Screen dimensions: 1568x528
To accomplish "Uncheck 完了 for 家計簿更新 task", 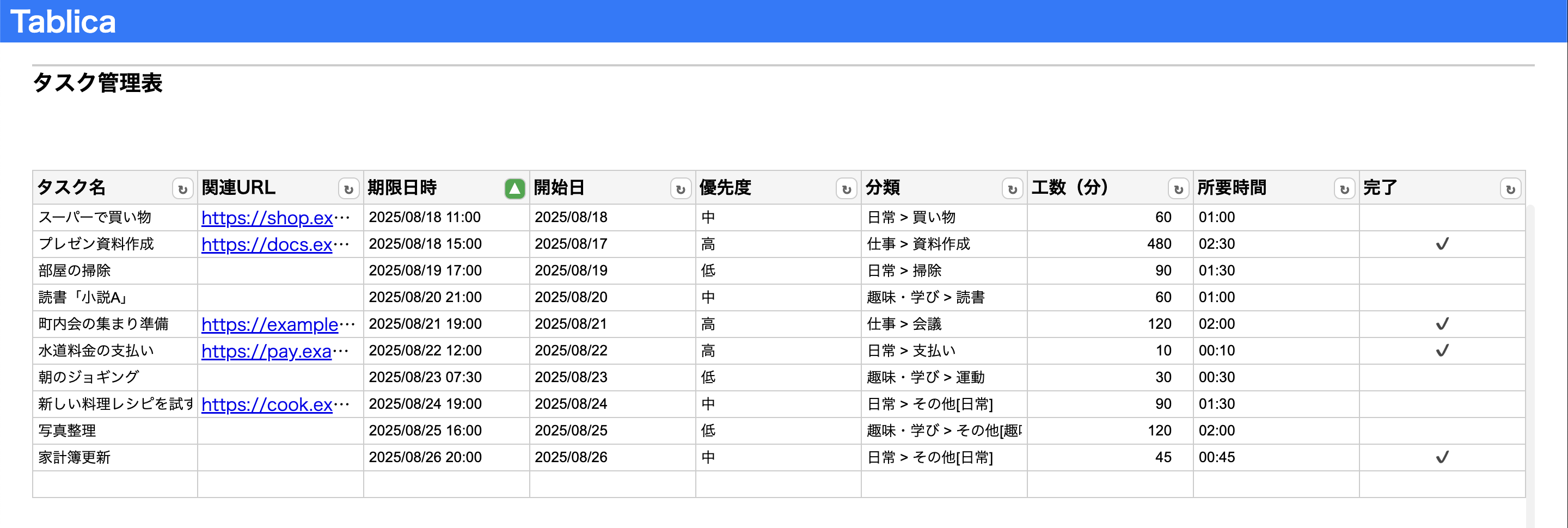I will [1442, 457].
